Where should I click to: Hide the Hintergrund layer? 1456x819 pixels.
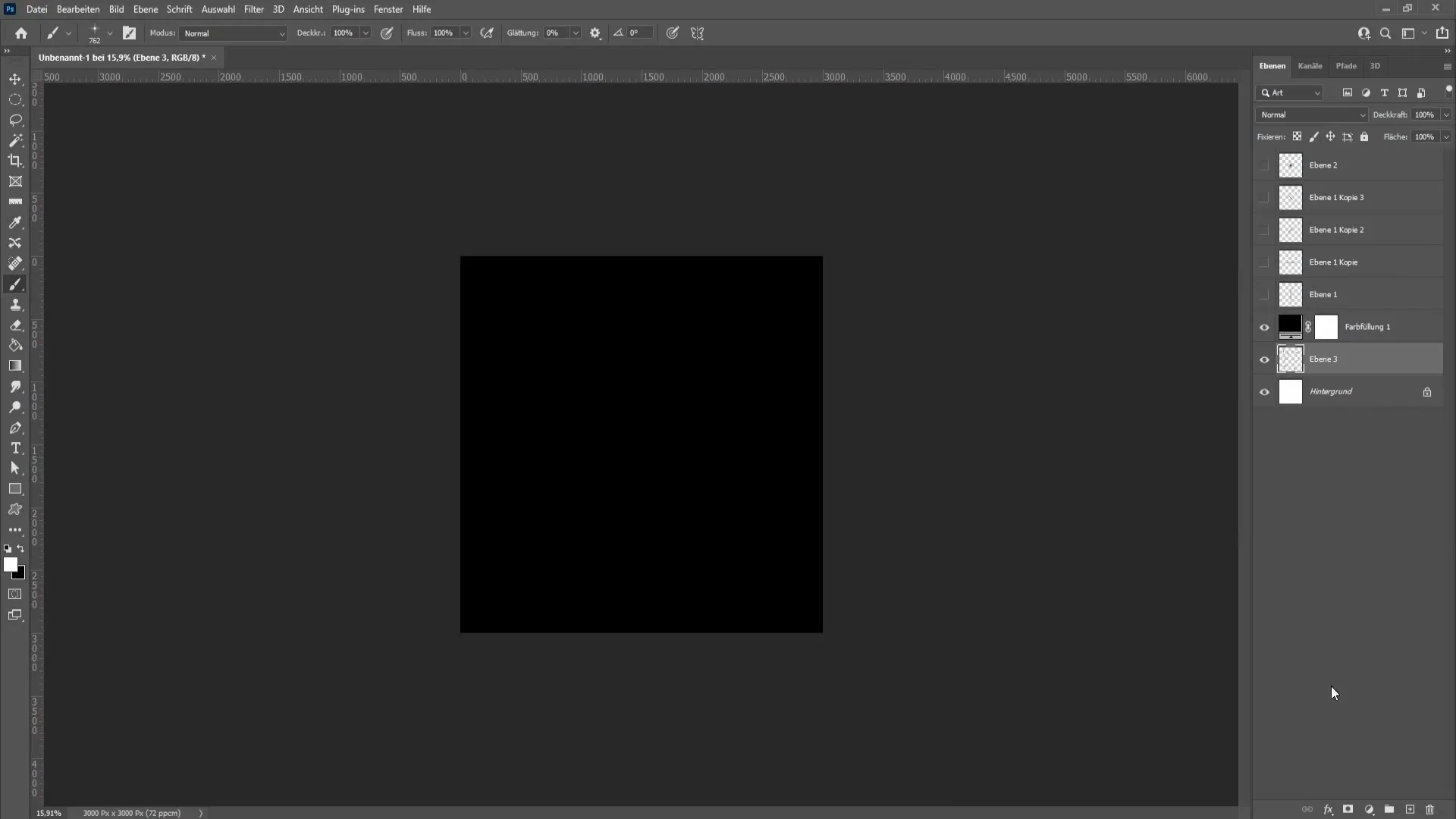point(1263,392)
